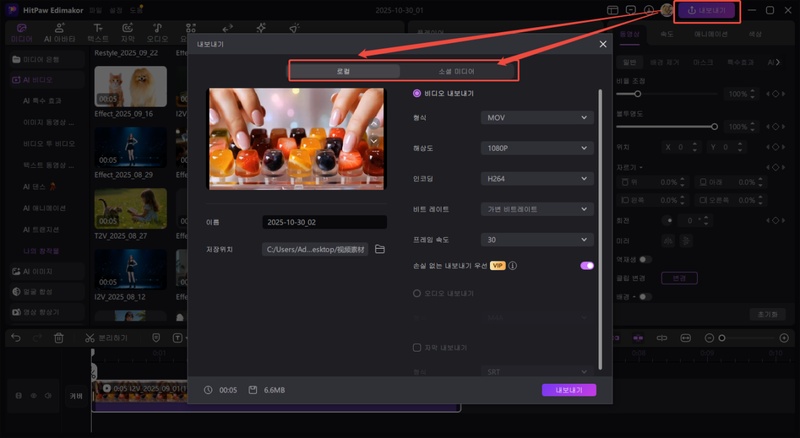Image resolution: width=800 pixels, height=438 pixels.
Task: Click the flip horizontal mirror icon
Action: (x=666, y=240)
